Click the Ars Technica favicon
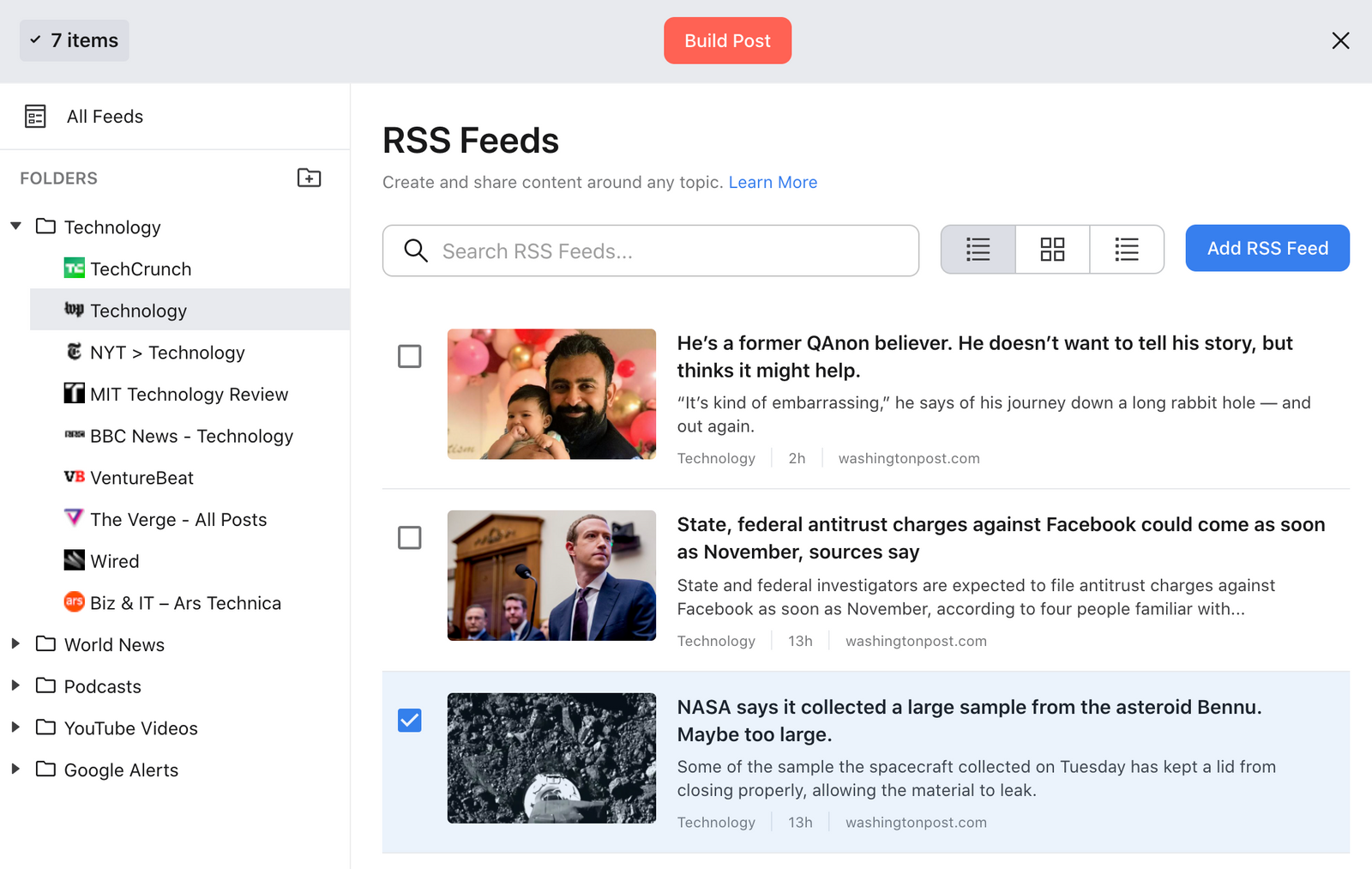The width and height of the screenshot is (1372, 869). coord(75,602)
